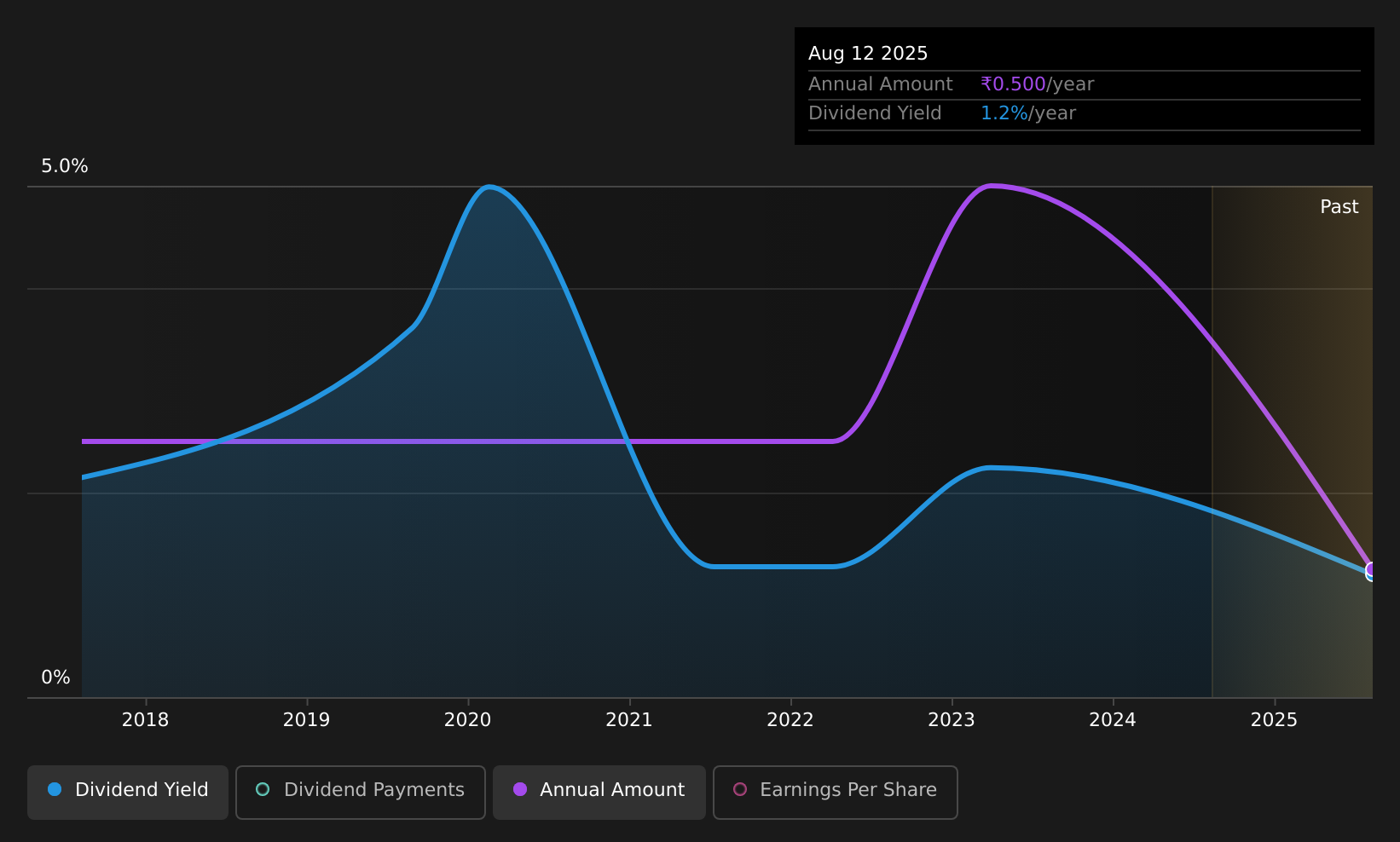Click the 0% y-axis label
The width and height of the screenshot is (1400, 842).
click(x=55, y=678)
